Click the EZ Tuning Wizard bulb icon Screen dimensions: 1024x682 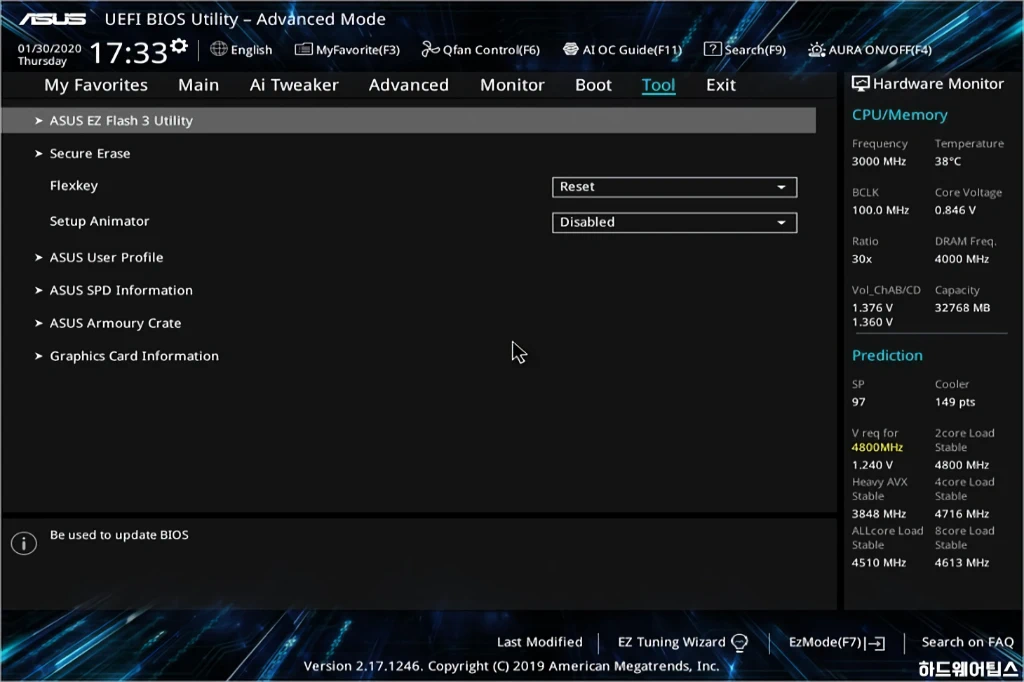(x=739, y=643)
